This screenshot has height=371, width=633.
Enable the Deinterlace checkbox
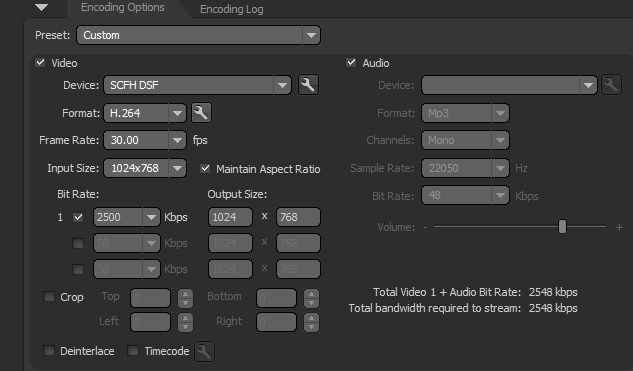tap(49, 350)
